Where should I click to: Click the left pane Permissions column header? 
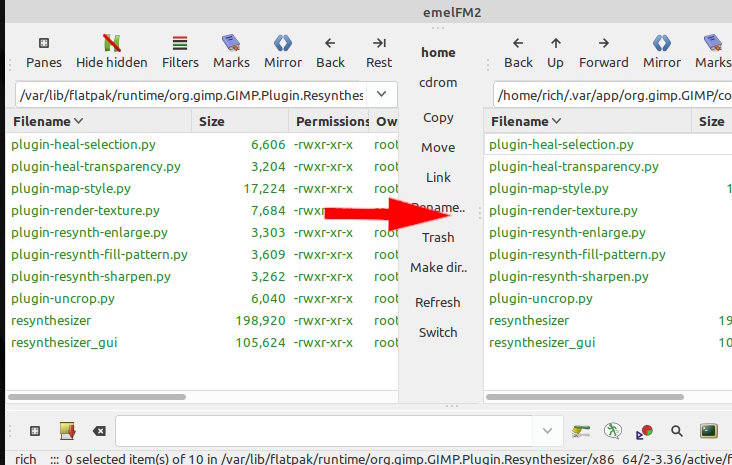click(329, 122)
